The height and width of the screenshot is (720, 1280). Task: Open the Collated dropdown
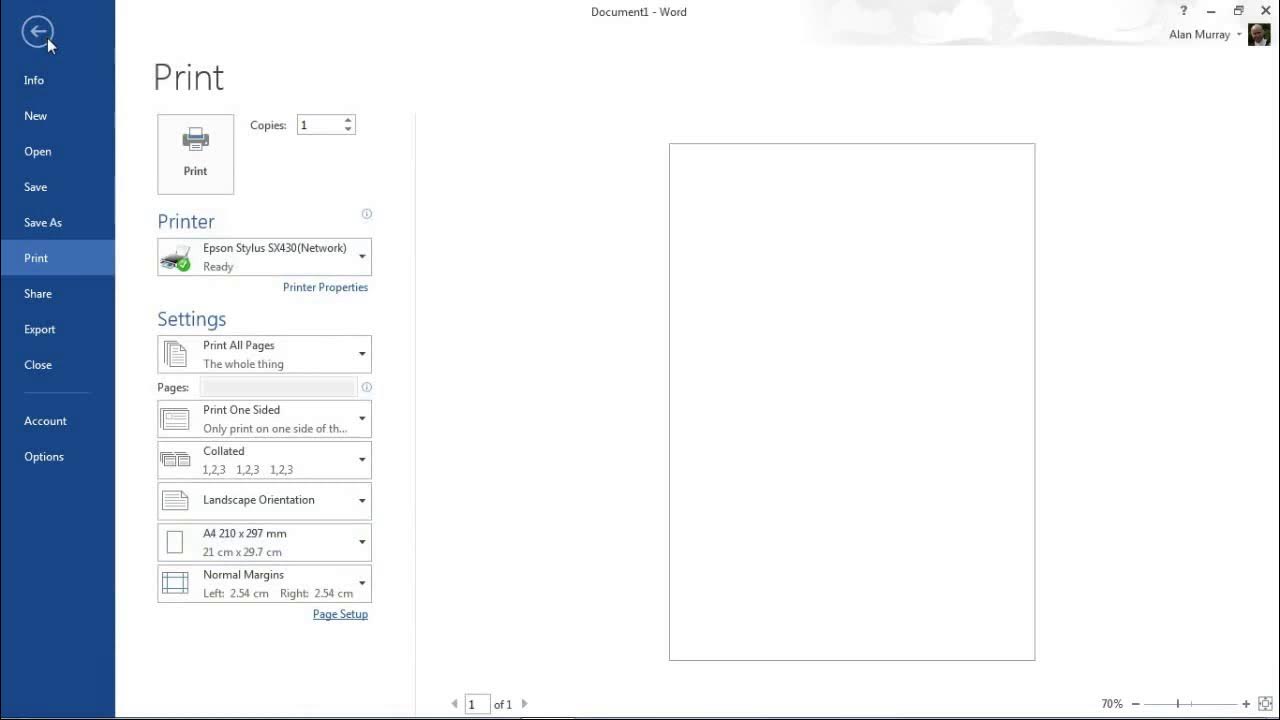tap(264, 460)
